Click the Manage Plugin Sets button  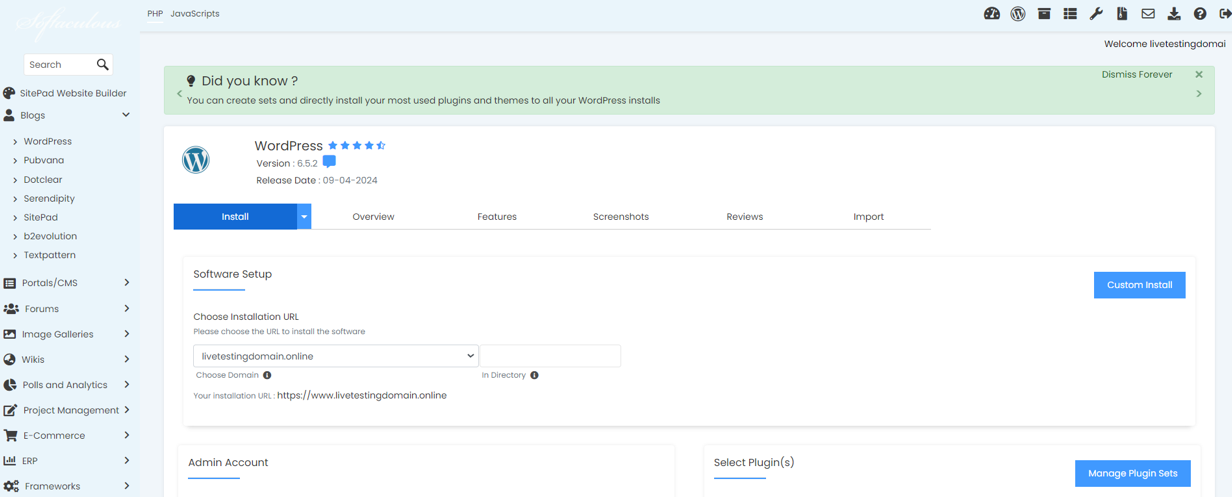[1133, 473]
